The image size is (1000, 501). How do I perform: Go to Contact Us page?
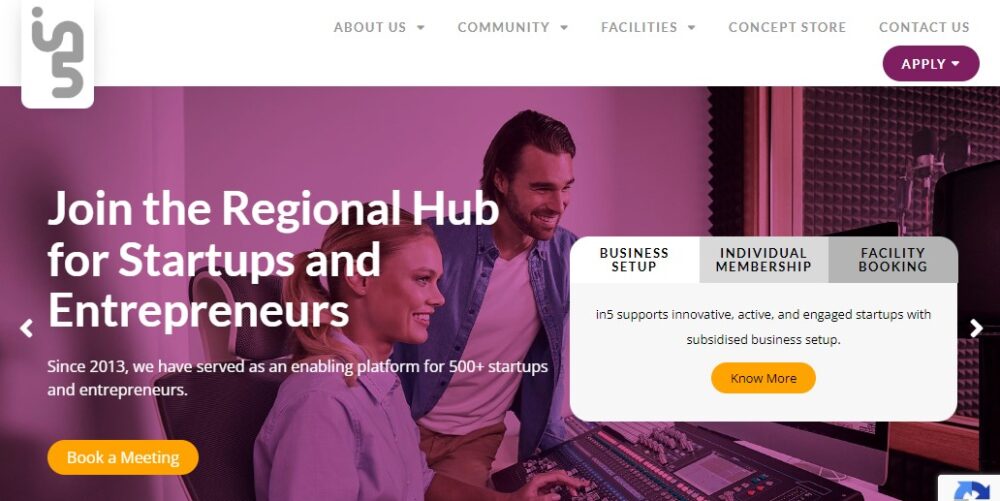(x=924, y=27)
